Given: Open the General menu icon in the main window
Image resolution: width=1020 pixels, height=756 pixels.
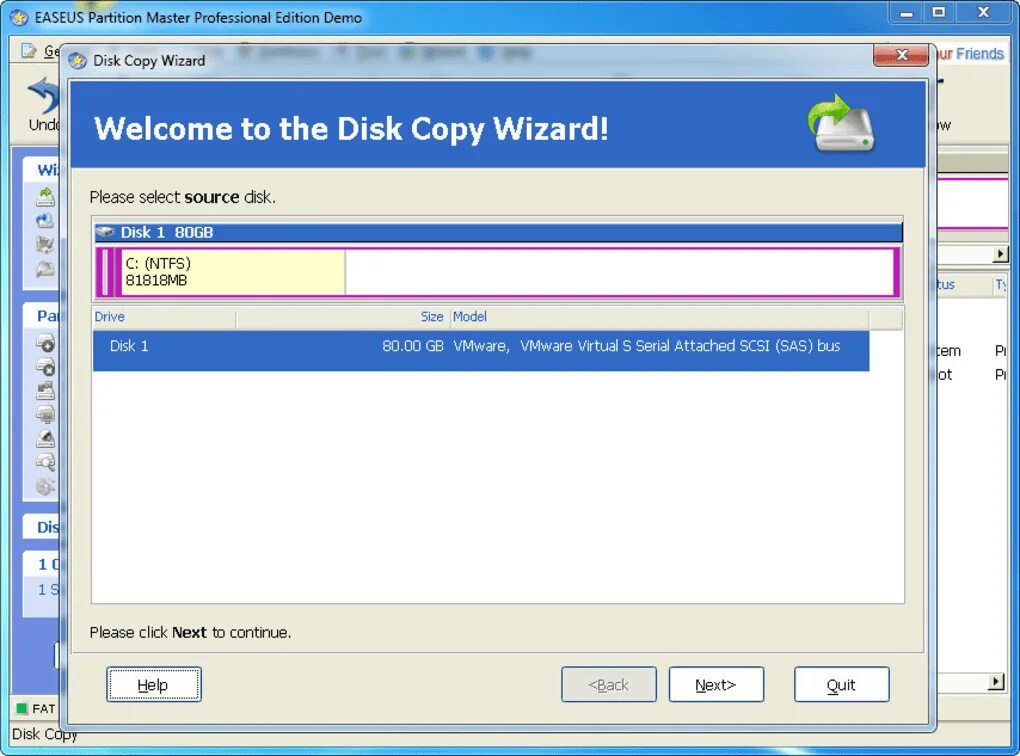Looking at the screenshot, I should 29,51.
